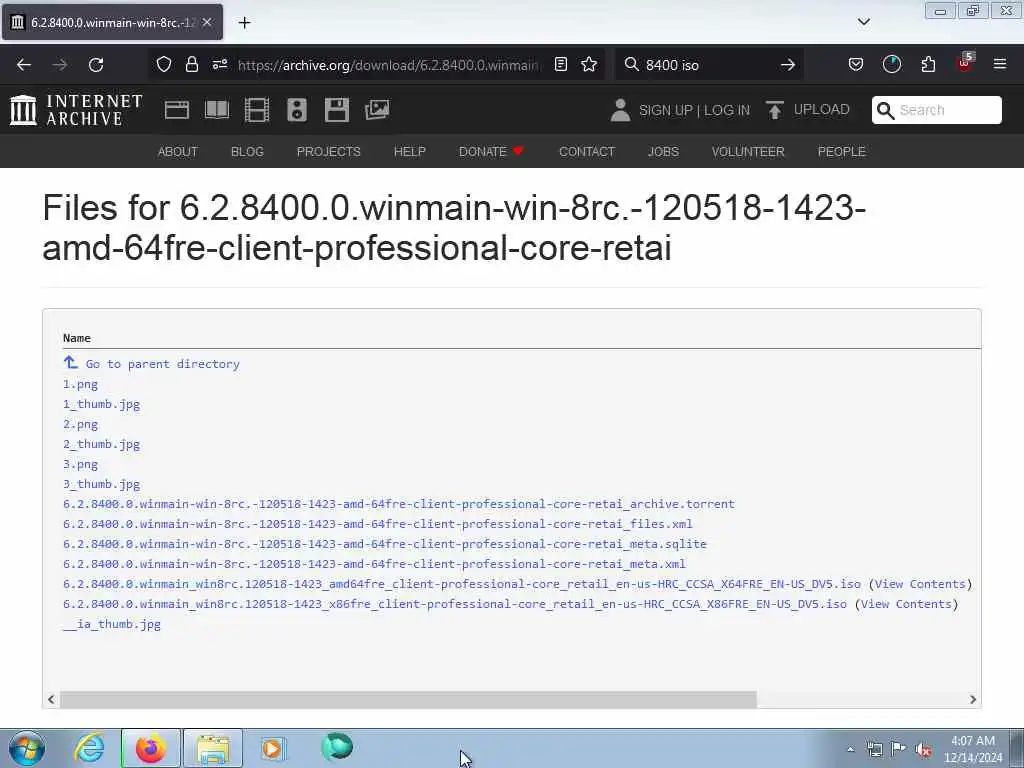This screenshot has width=1024, height=768.
Task: Open the __ia_thumb.jpg file link
Action: click(112, 624)
